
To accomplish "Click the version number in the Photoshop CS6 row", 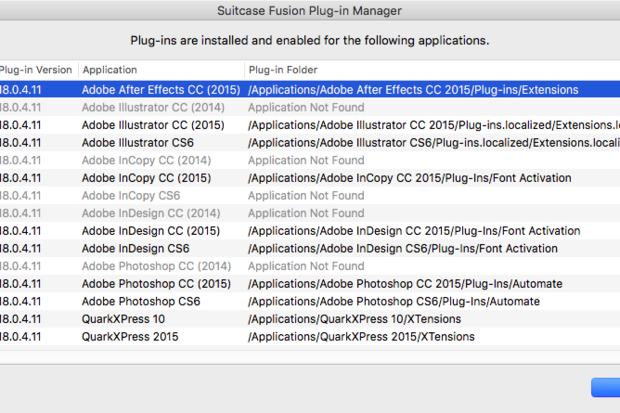I will point(21,301).
